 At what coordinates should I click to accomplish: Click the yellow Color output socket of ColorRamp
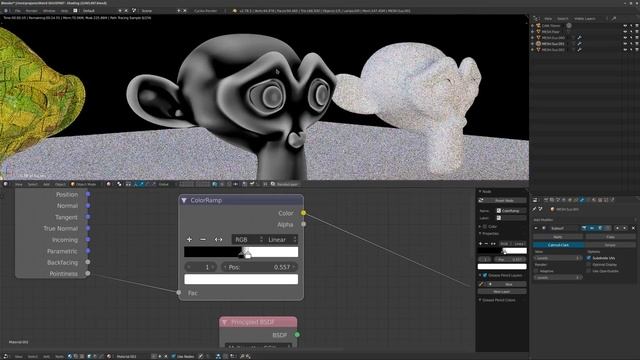[303, 213]
